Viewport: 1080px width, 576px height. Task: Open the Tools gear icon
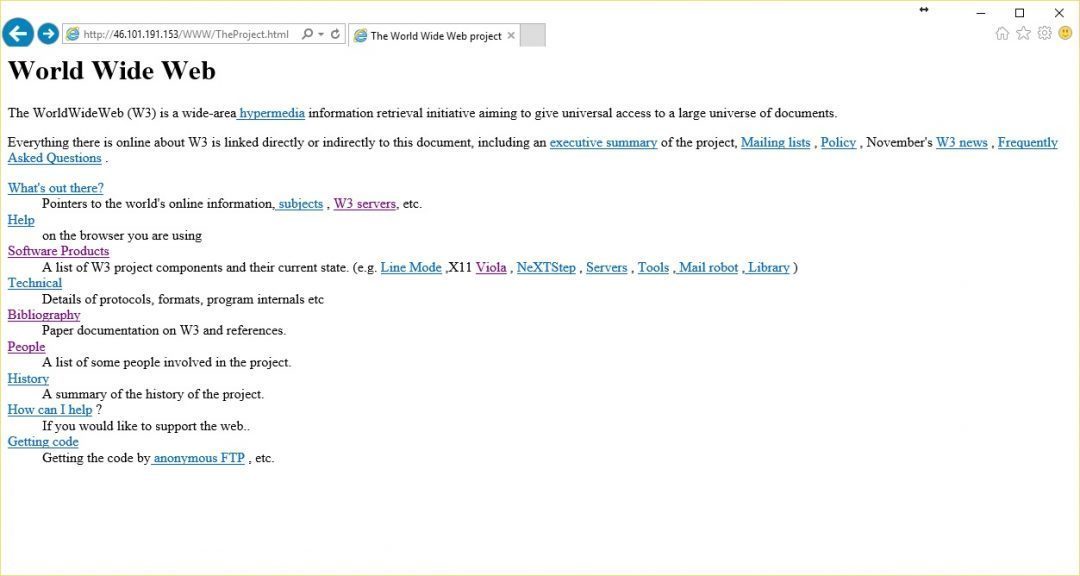pyautogui.click(x=1045, y=33)
